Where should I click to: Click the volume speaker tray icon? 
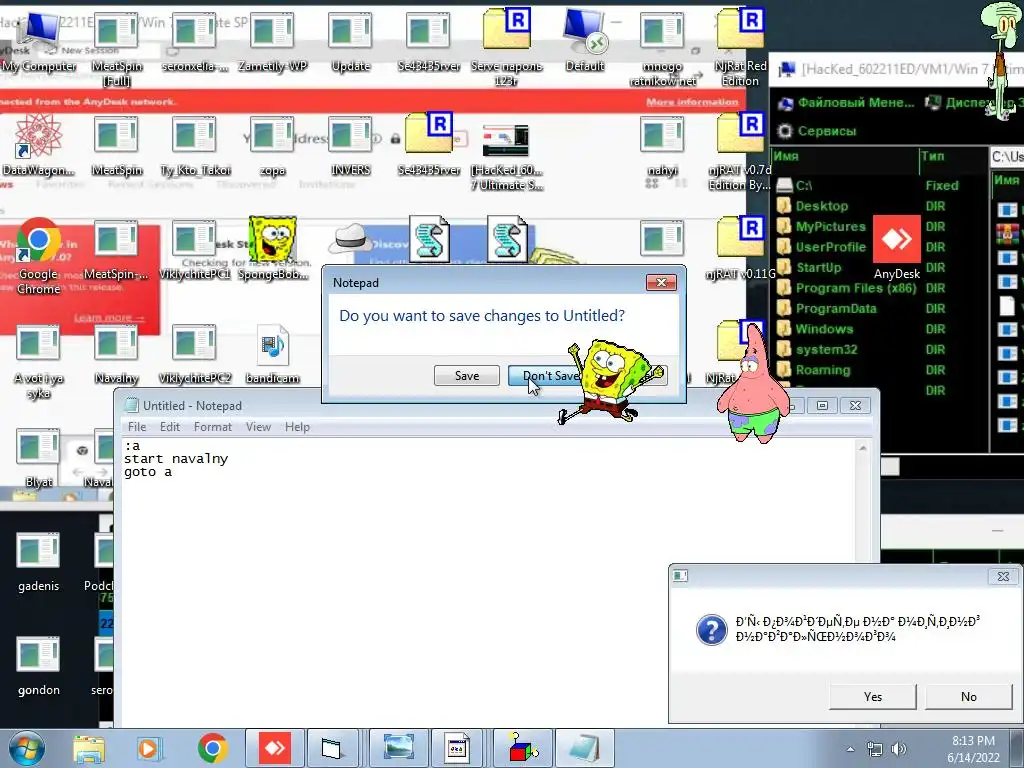[899, 749]
